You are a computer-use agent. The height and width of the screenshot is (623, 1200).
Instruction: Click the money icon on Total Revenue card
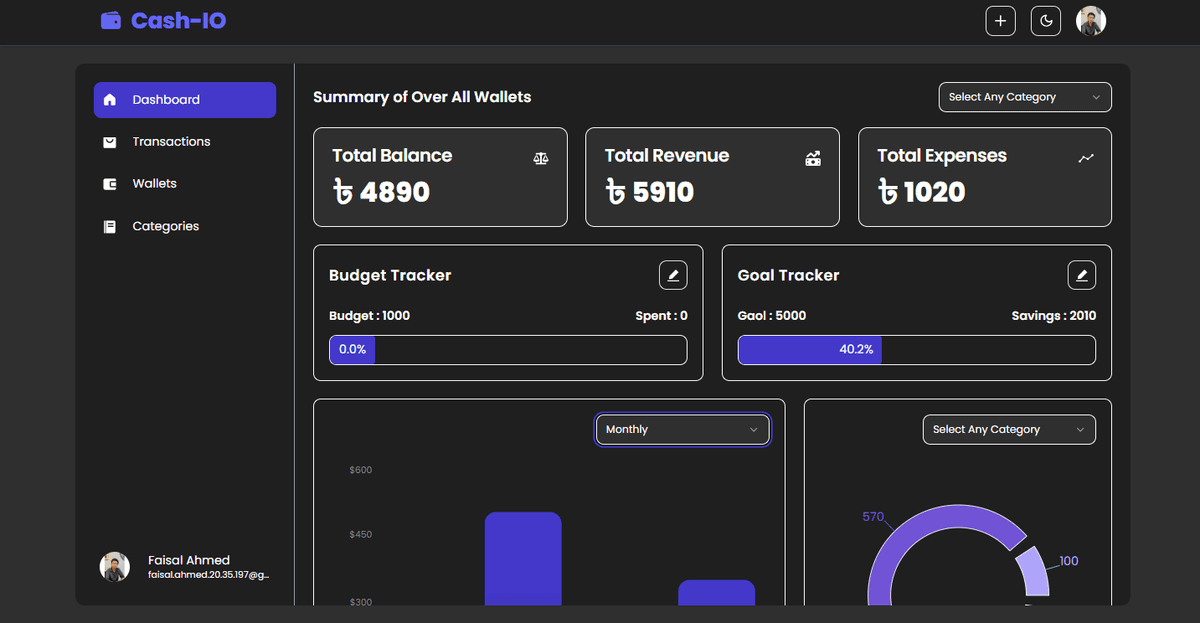click(x=813, y=158)
